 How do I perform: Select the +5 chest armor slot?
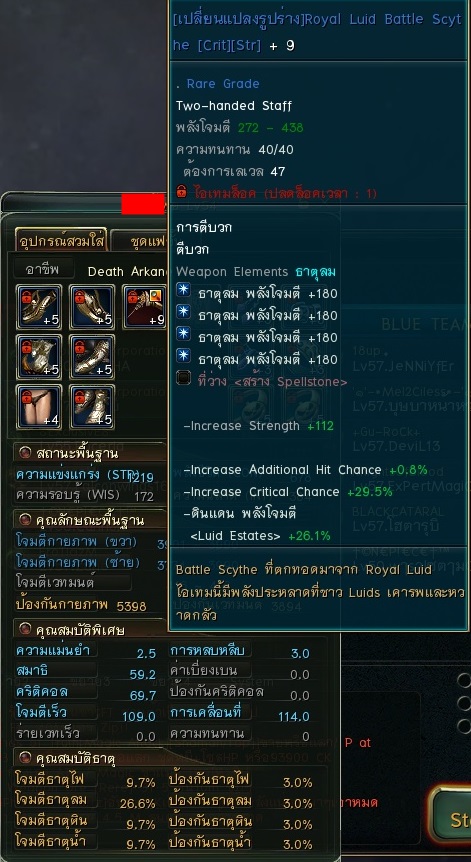tap(38, 357)
